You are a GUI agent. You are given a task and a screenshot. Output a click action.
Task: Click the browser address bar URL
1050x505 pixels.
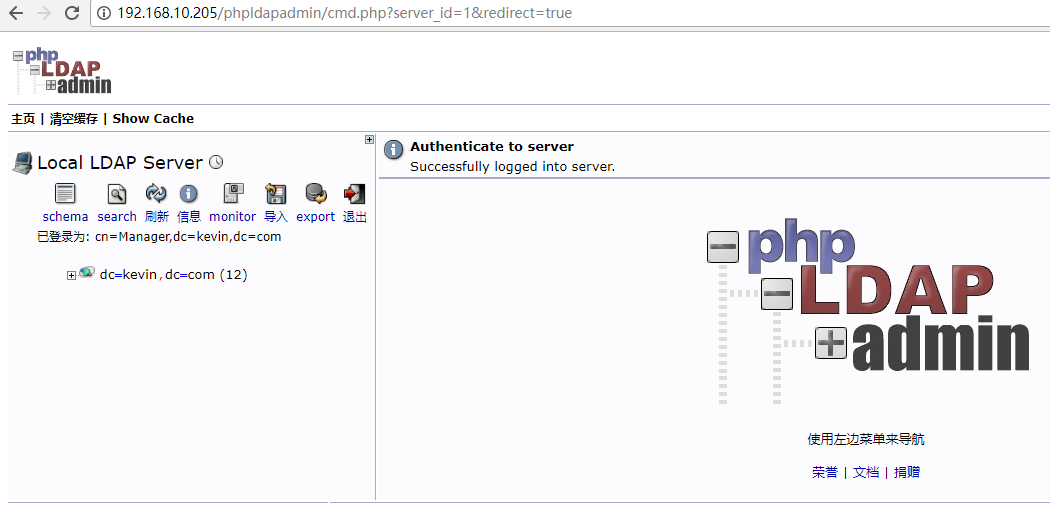tap(345, 13)
